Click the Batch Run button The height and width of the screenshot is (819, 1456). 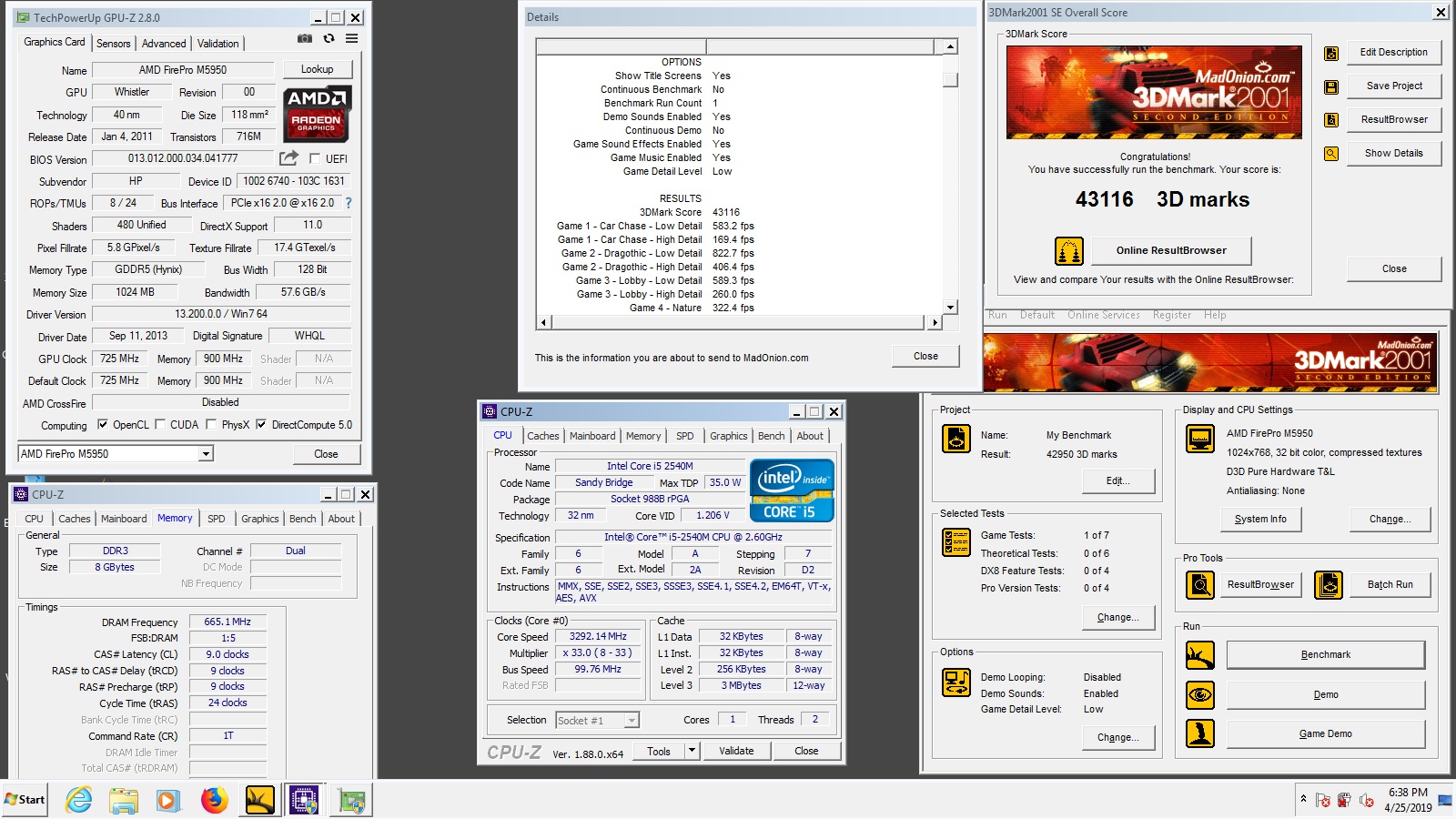1390,584
